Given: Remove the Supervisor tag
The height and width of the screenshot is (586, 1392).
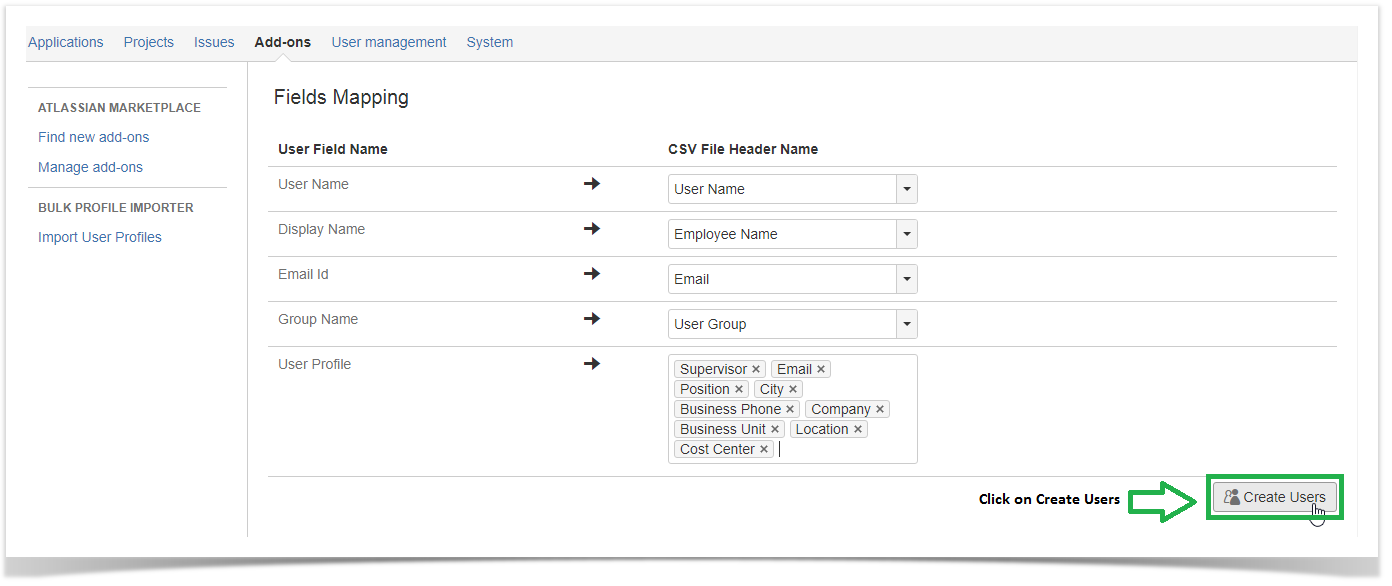Looking at the screenshot, I should click(756, 370).
